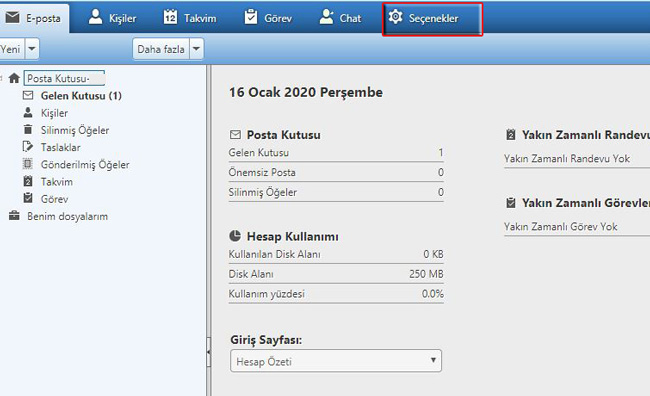The image size is (650, 396).
Task: Click the Posta Kutusu summary heading
Action: 284,135
